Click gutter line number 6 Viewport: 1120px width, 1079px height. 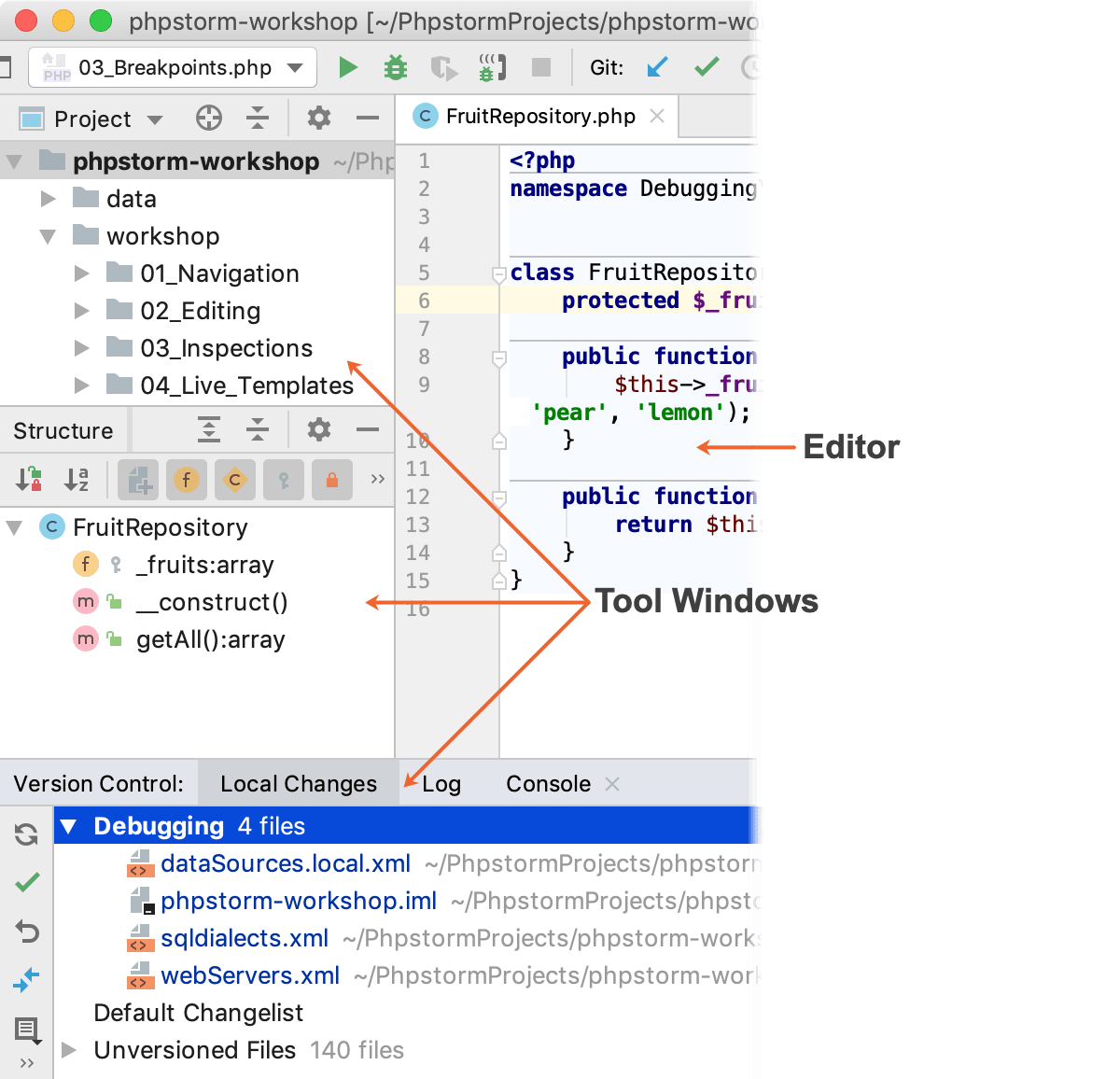click(x=424, y=301)
